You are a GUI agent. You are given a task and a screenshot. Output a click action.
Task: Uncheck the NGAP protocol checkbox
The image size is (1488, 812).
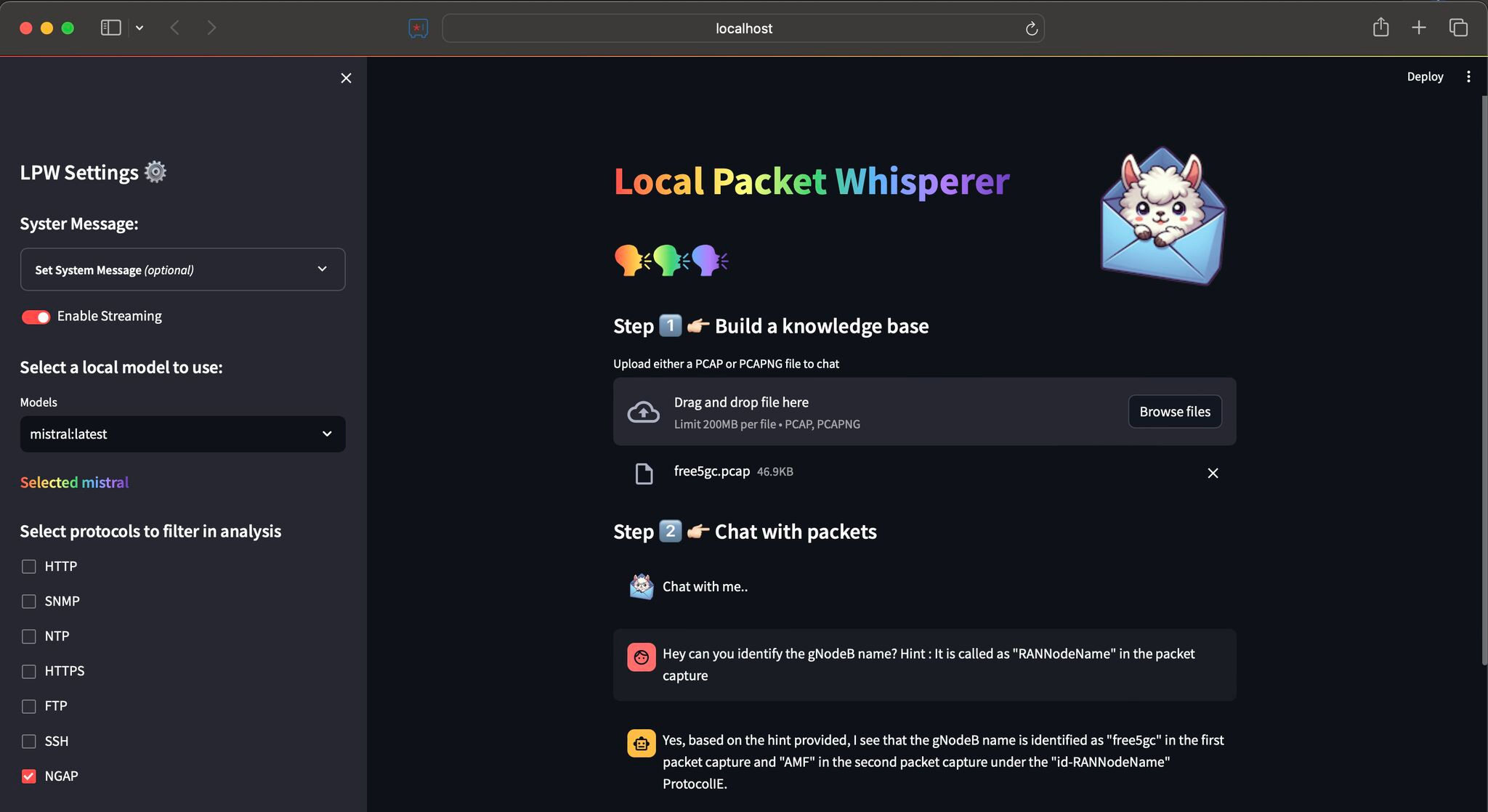[x=28, y=776]
